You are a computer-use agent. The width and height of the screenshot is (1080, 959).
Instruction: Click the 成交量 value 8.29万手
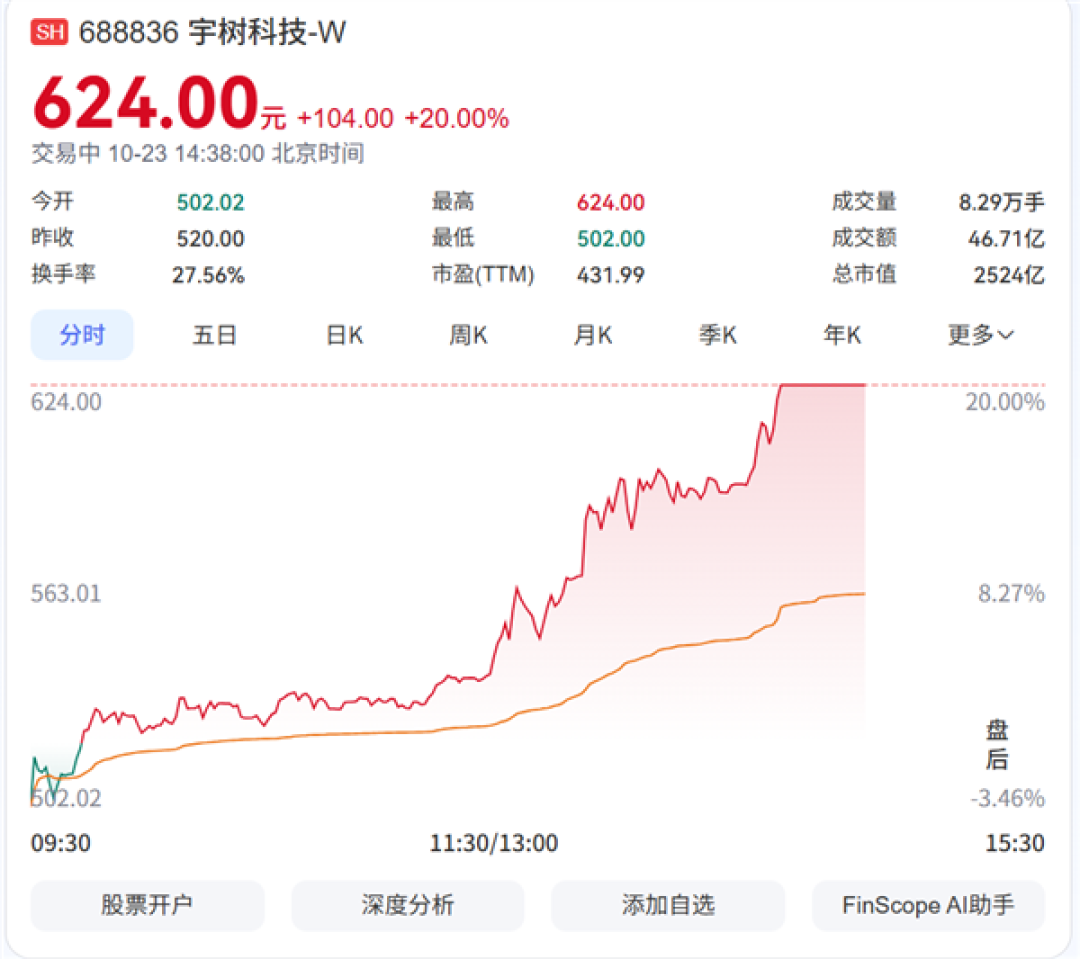[1002, 203]
